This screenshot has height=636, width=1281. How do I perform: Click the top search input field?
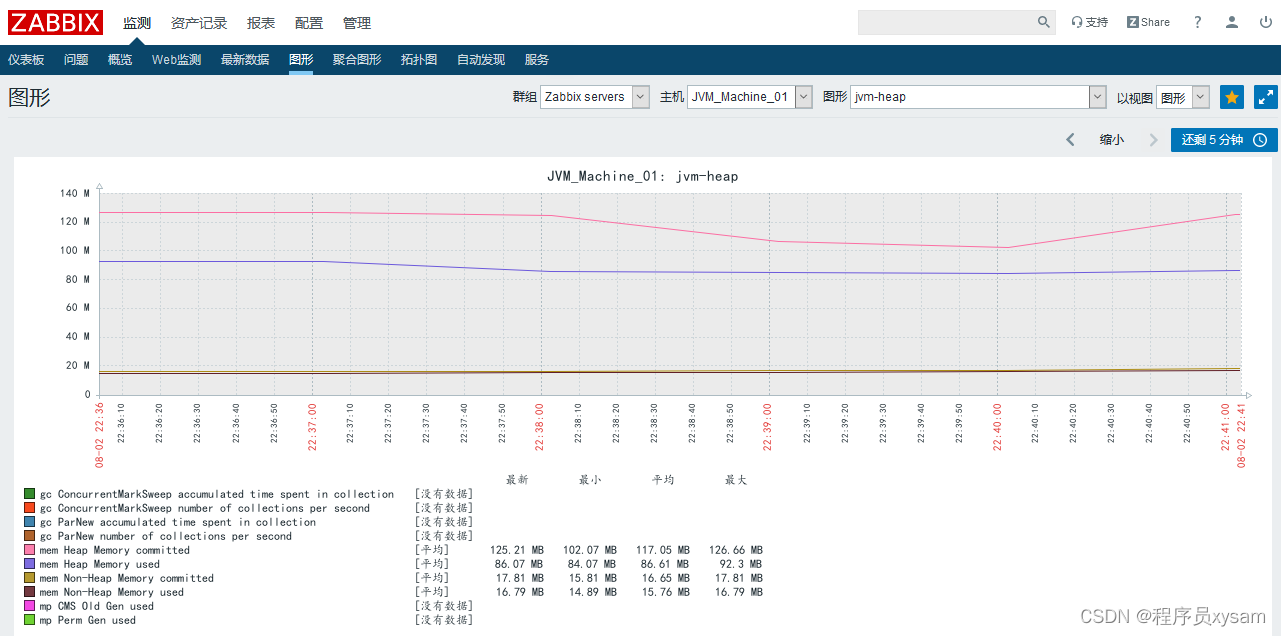(x=946, y=22)
